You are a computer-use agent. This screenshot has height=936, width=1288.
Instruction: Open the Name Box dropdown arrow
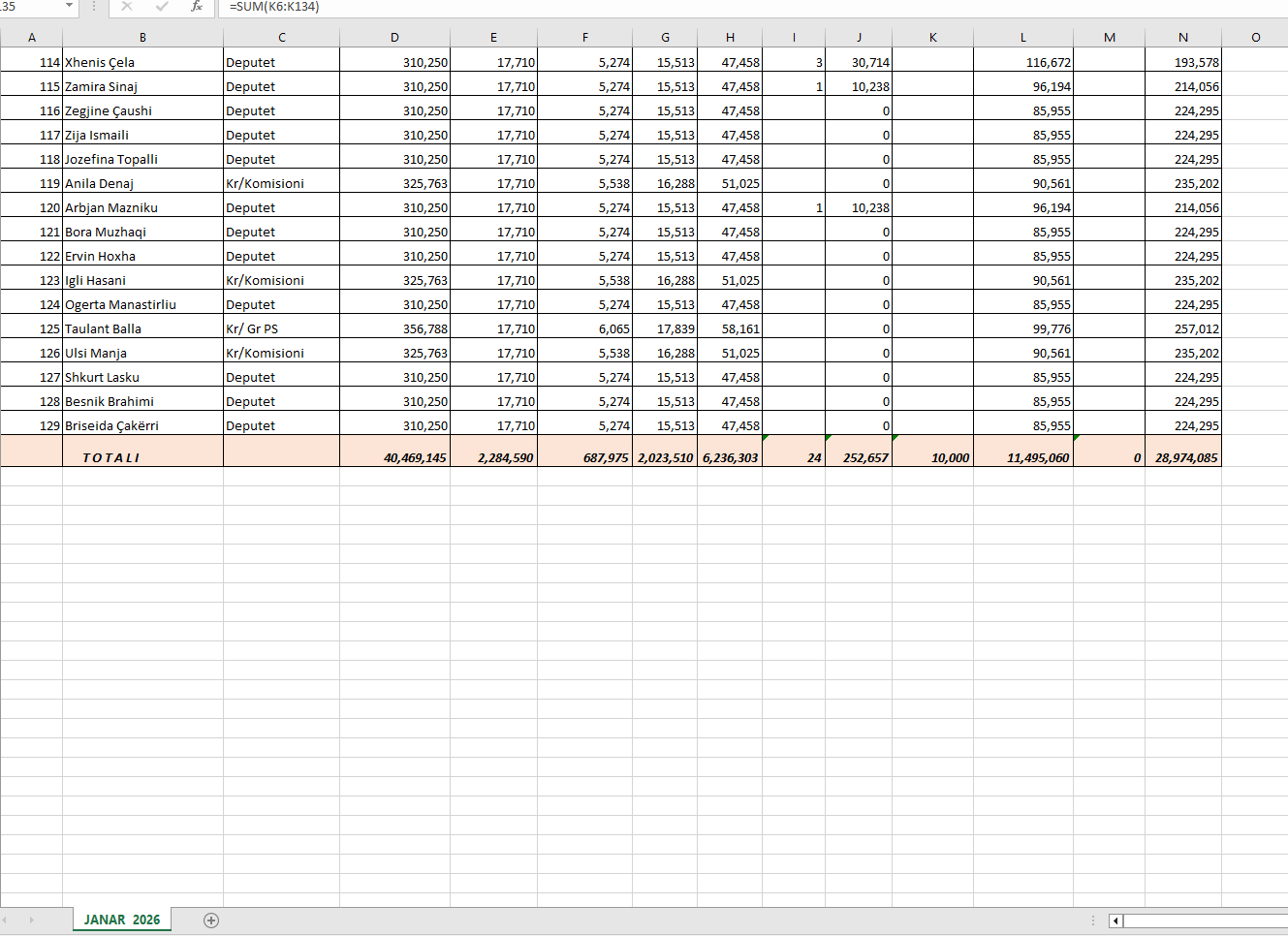(x=69, y=7)
